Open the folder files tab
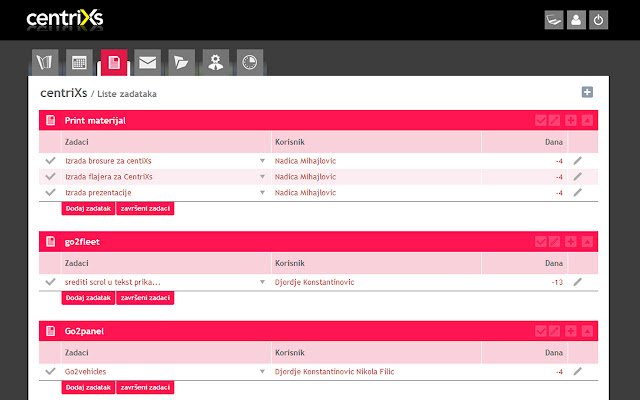Viewport: 640px width, 400px height. coord(182,62)
